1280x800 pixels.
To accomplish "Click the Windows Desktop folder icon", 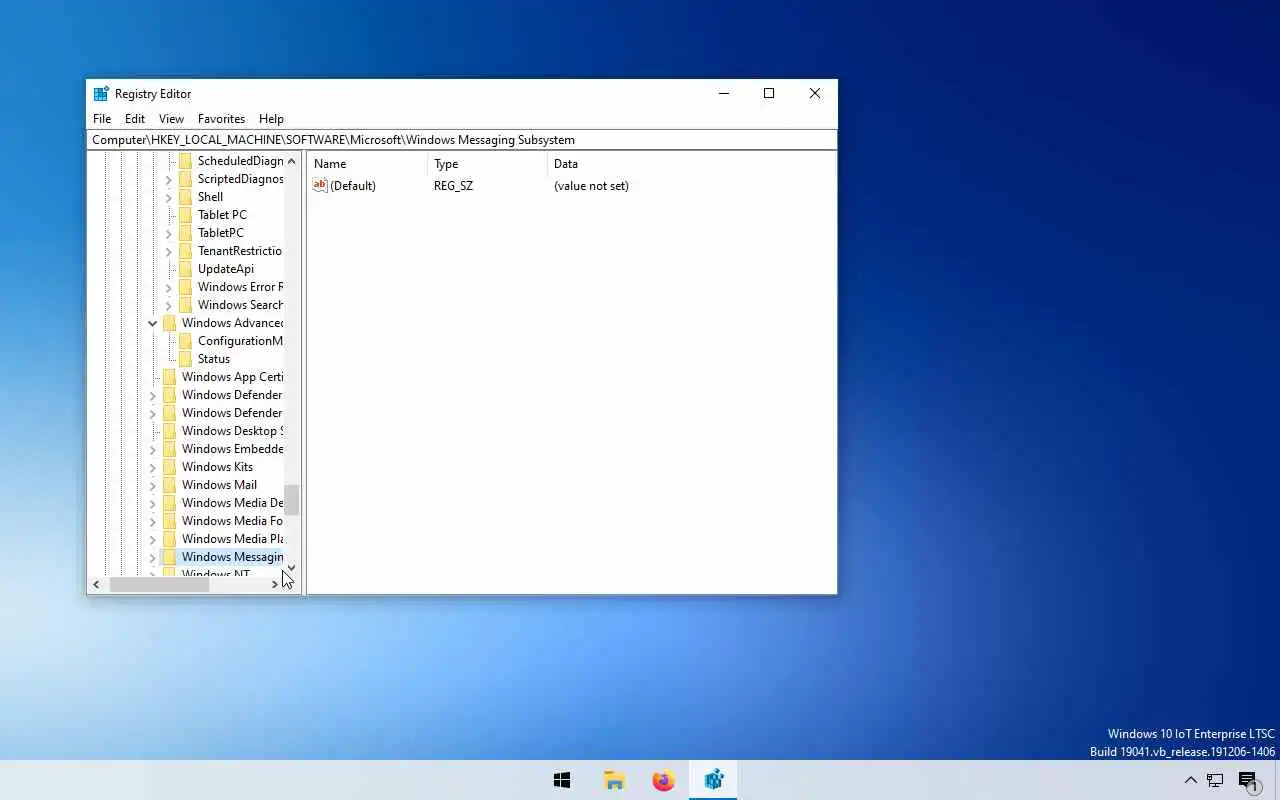I will 169,431.
